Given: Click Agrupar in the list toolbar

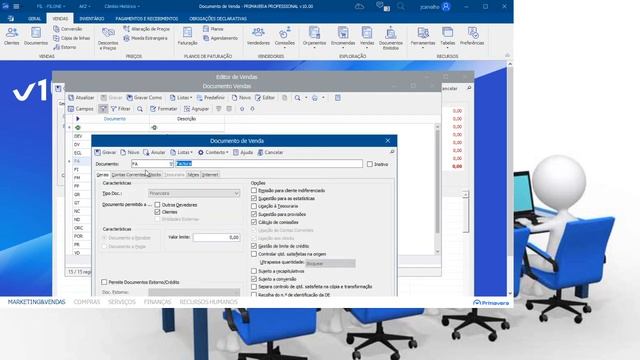Looking at the screenshot, I should [196, 109].
